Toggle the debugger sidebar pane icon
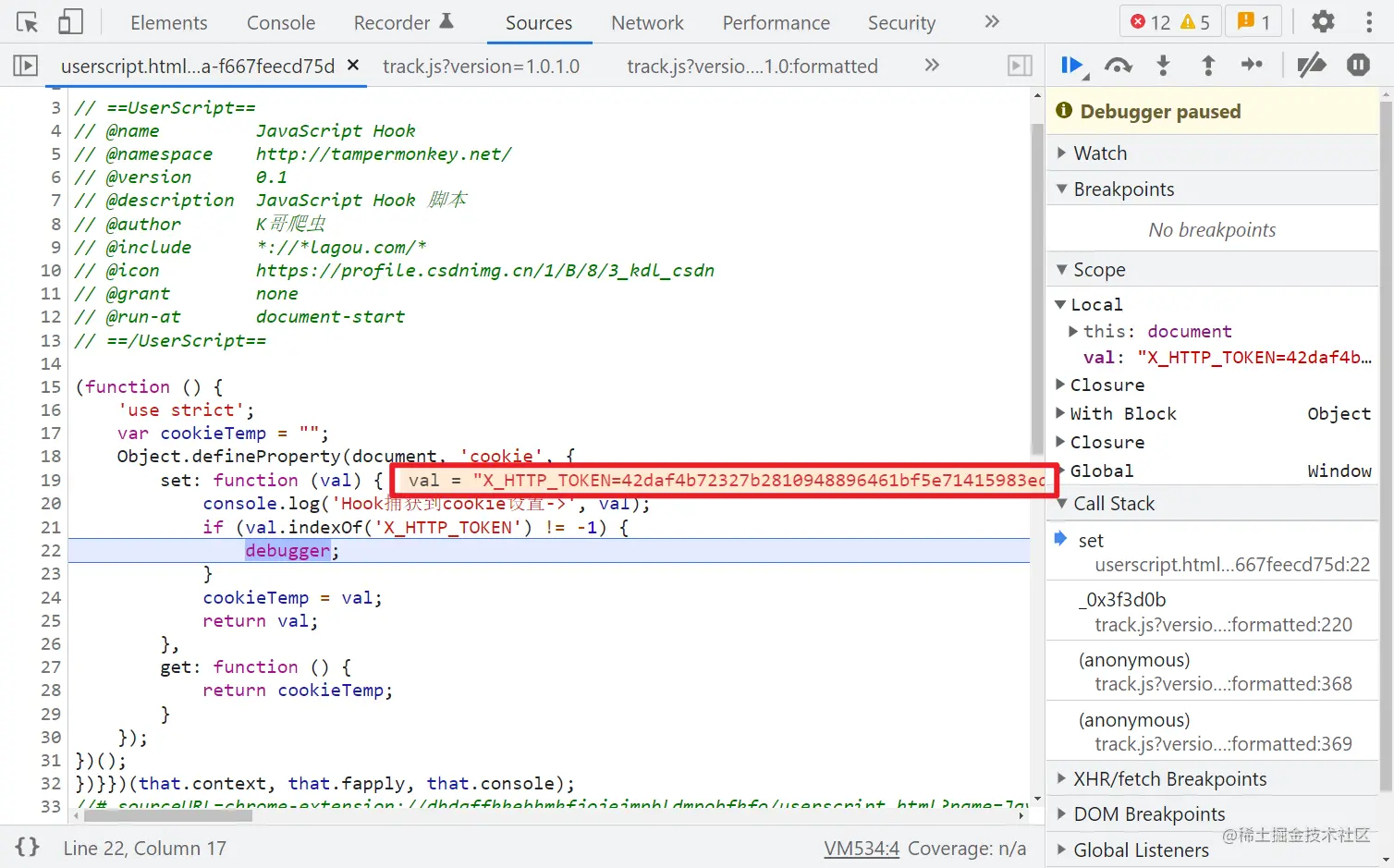The height and width of the screenshot is (868, 1394). (x=1020, y=66)
